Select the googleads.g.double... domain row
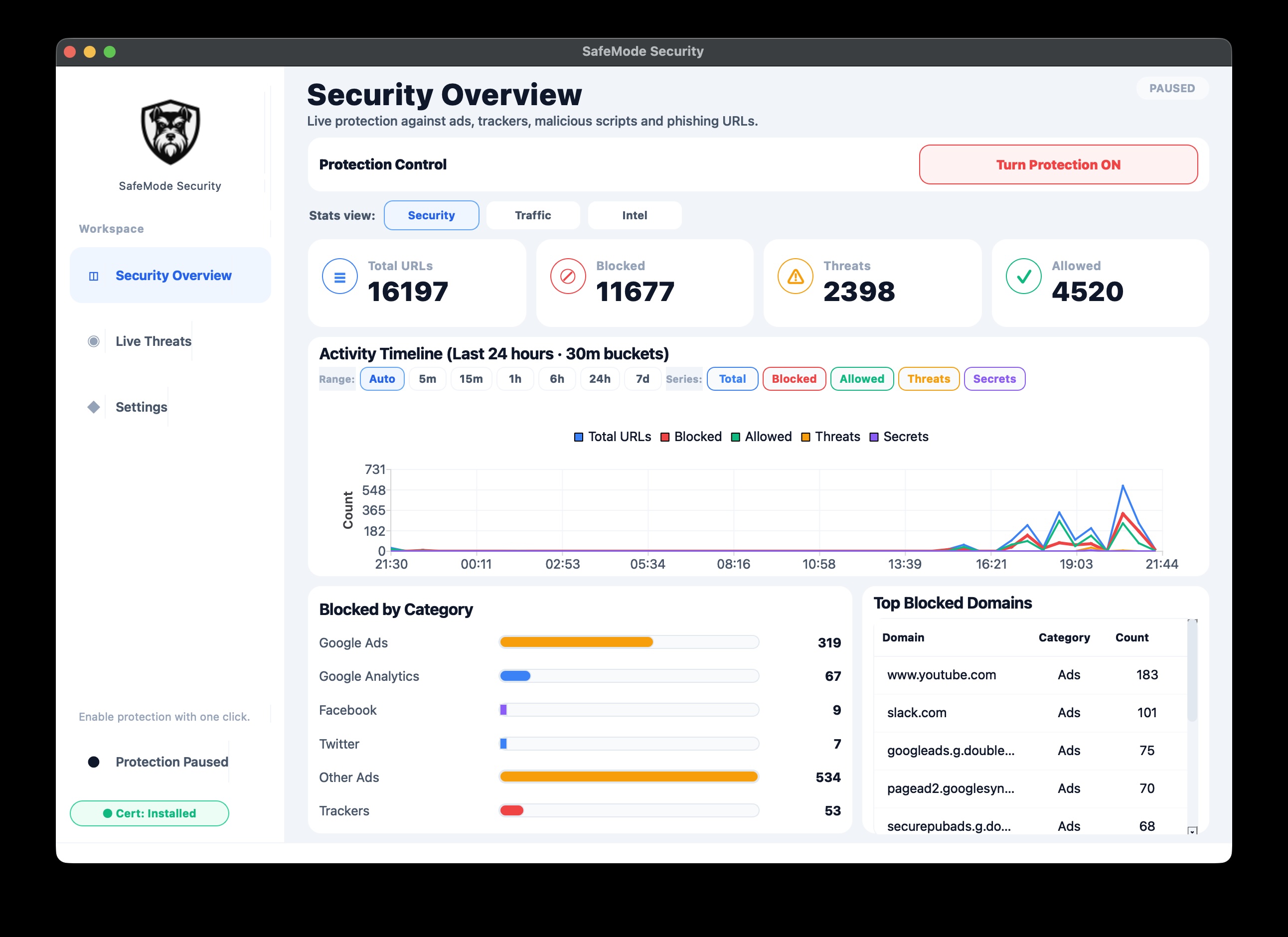 tap(1030, 751)
